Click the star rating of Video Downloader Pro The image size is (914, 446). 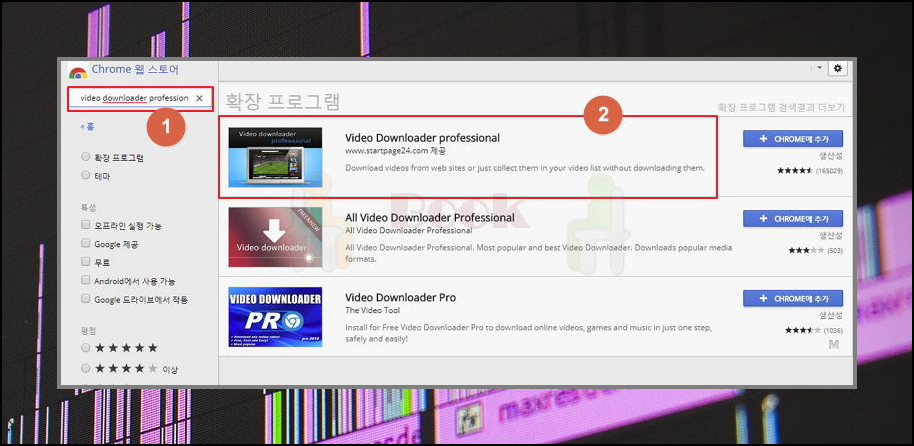point(801,331)
